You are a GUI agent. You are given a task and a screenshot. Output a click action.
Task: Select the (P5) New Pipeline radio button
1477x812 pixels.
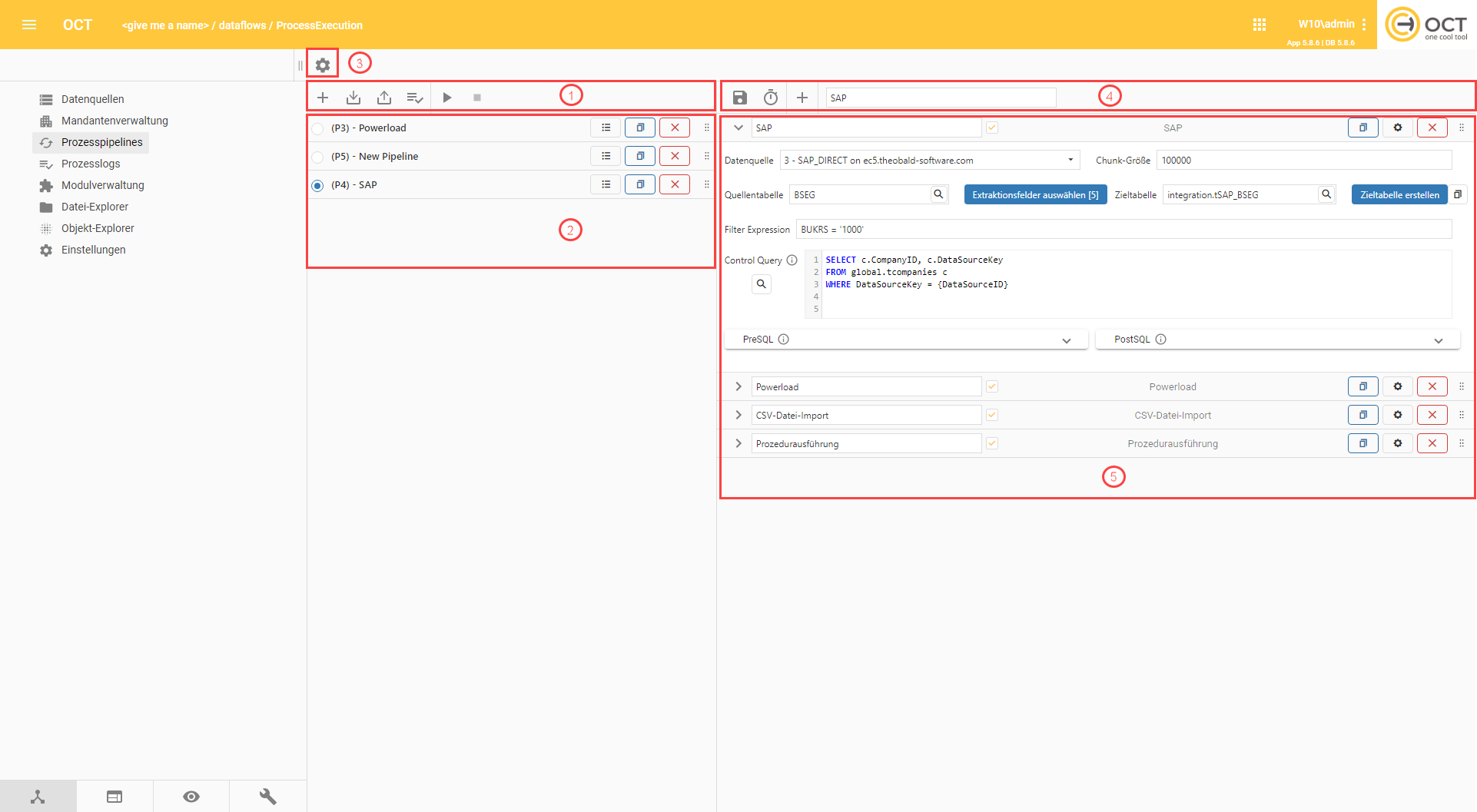point(317,157)
